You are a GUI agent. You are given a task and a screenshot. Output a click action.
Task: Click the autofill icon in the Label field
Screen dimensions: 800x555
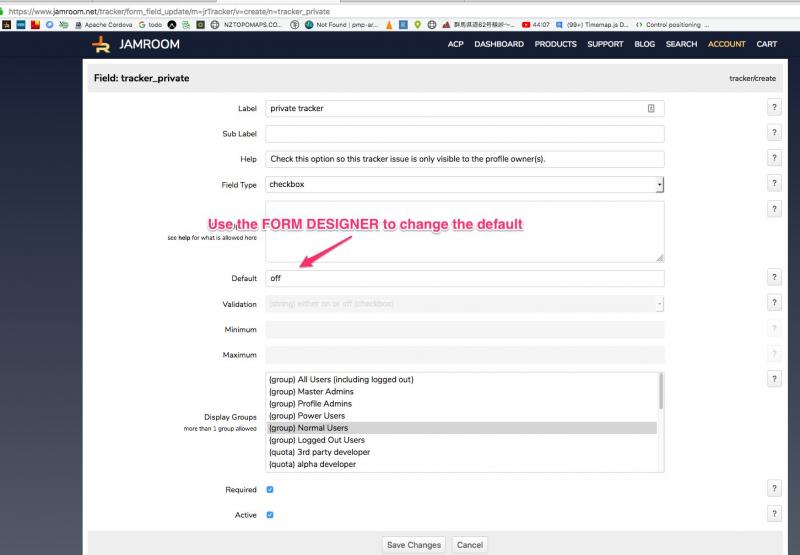tap(651, 108)
